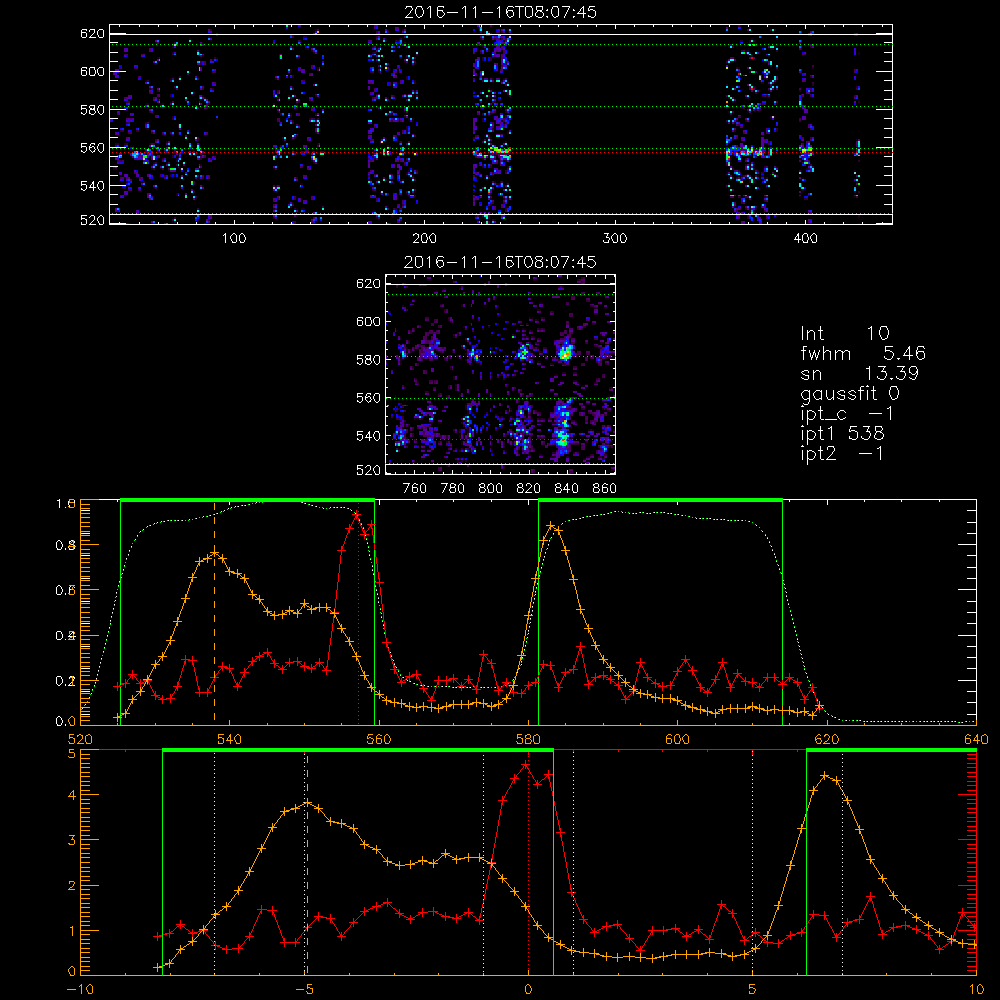Click the 640 x-axis label of the profile plot
The image size is (1000, 1000).
(x=976, y=739)
